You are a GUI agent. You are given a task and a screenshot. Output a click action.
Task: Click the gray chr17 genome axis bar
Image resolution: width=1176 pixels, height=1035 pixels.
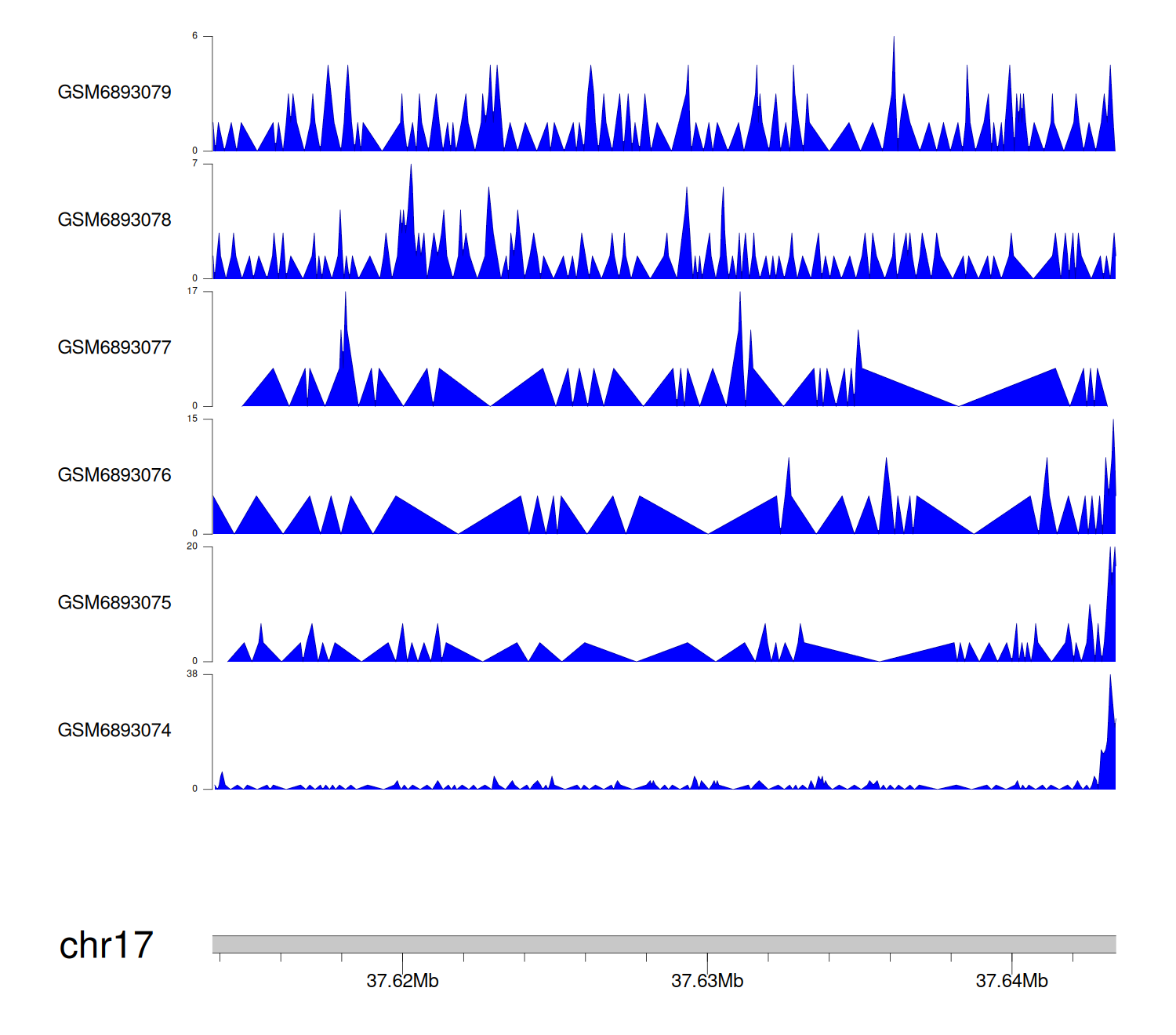tap(663, 944)
